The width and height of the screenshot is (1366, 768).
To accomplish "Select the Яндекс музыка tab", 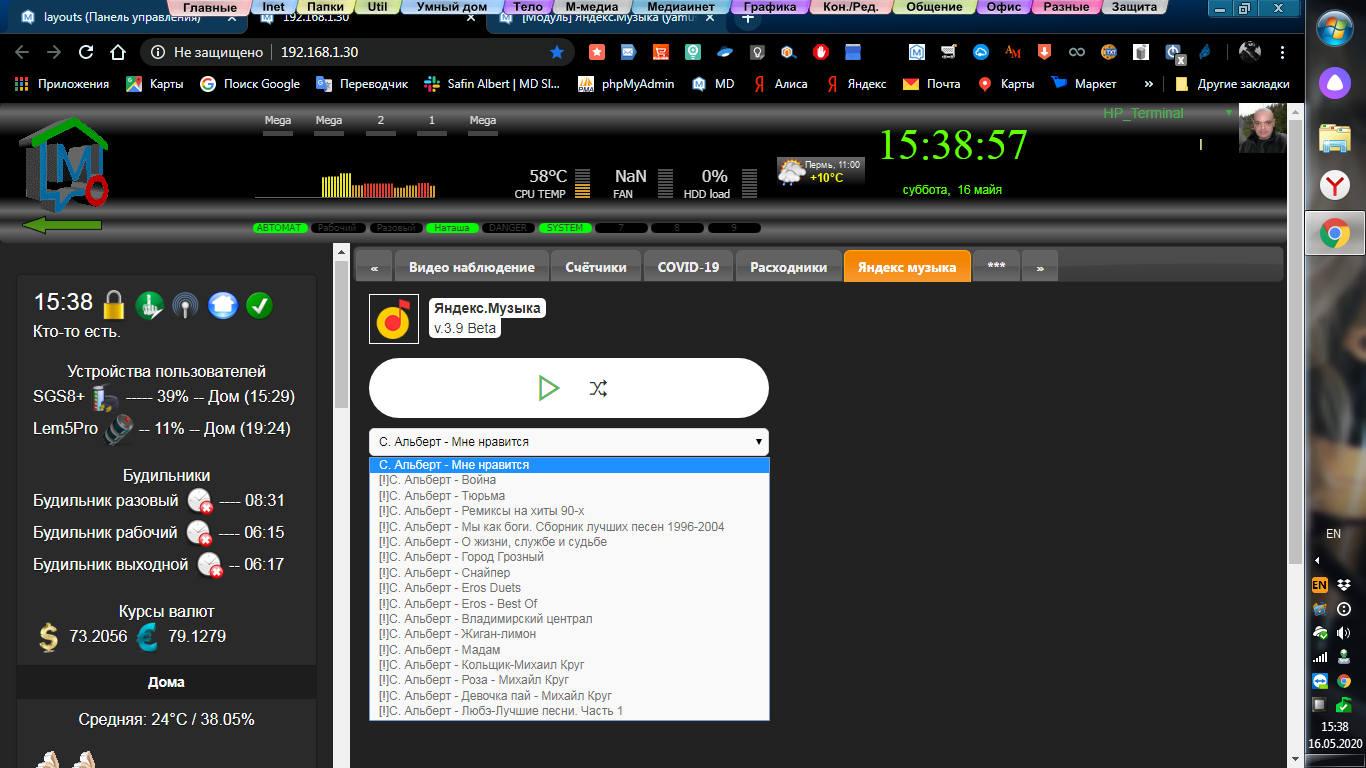I will 907,267.
